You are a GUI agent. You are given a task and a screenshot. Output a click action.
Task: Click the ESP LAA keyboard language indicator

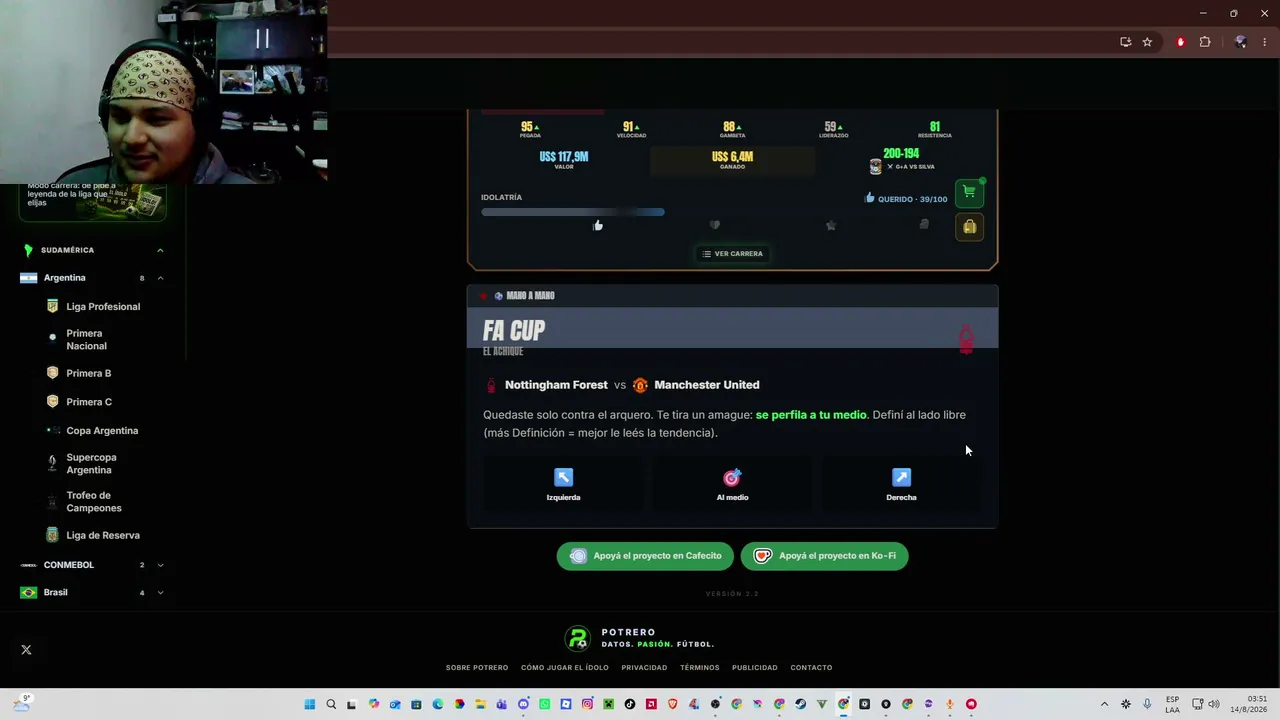click(1172, 704)
